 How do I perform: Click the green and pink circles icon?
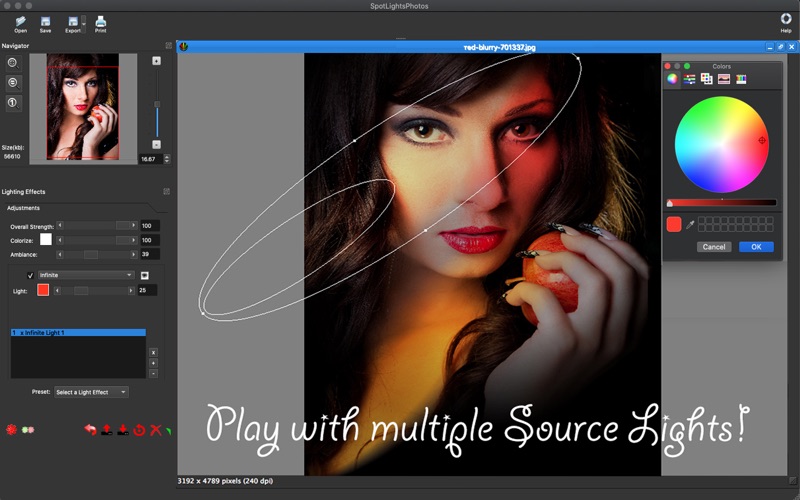[28, 430]
